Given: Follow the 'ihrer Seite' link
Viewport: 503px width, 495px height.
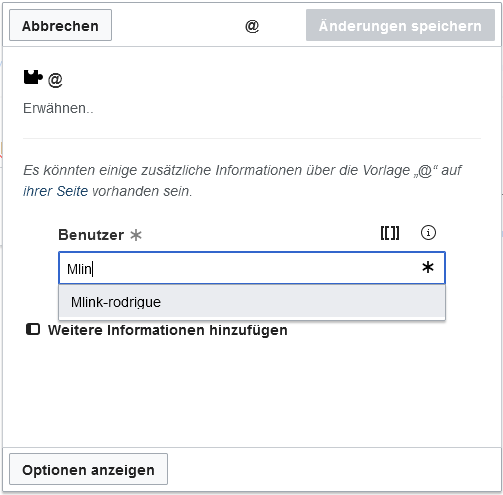Looking at the screenshot, I should pyautogui.click(x=55, y=191).
